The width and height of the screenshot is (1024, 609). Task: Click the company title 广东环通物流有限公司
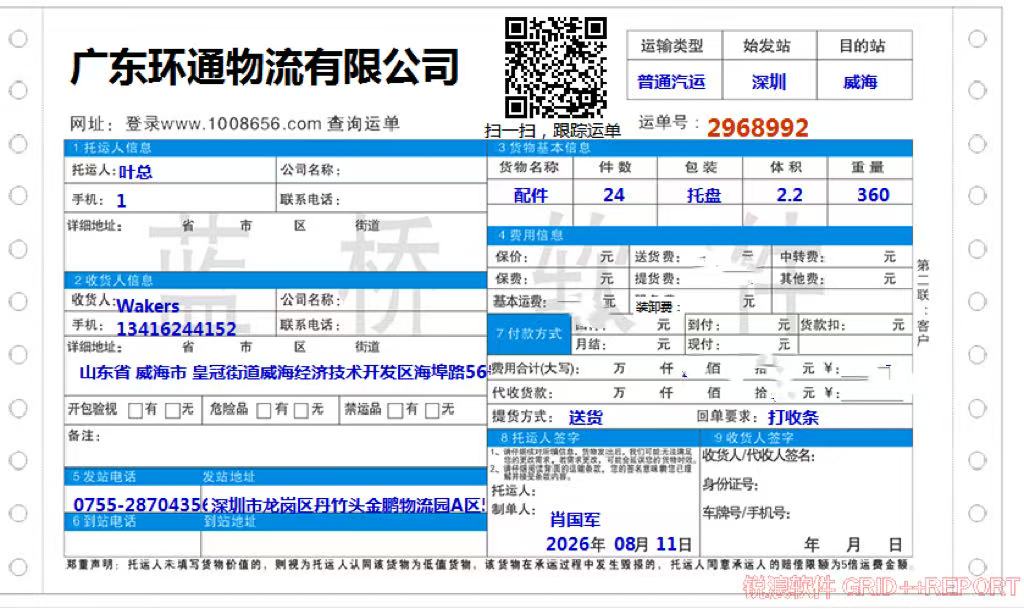(x=264, y=67)
